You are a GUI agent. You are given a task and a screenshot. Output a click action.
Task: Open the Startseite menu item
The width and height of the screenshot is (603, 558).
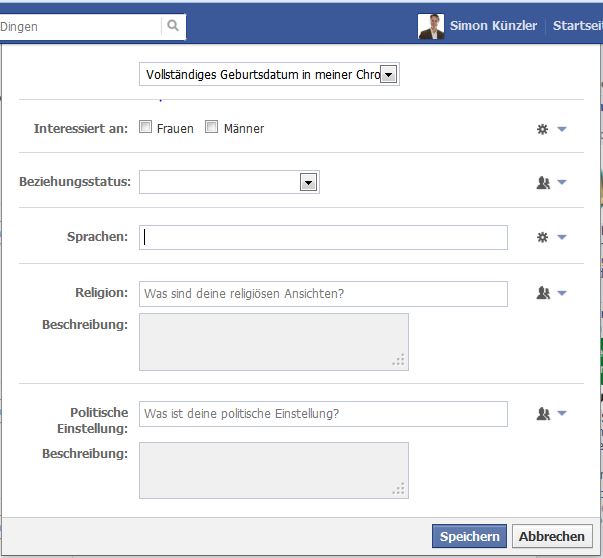(x=577, y=26)
